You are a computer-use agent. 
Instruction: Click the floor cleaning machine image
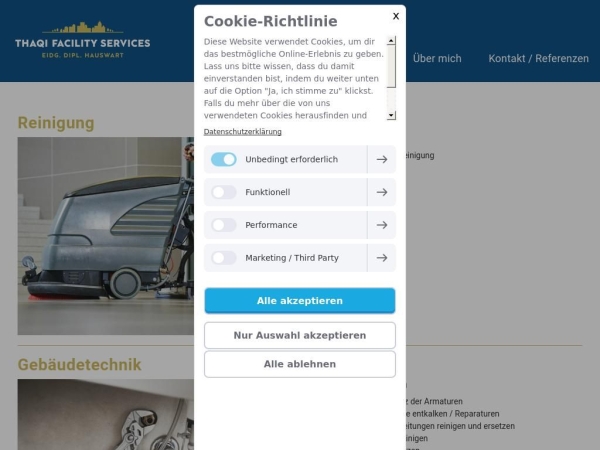[x=106, y=236]
